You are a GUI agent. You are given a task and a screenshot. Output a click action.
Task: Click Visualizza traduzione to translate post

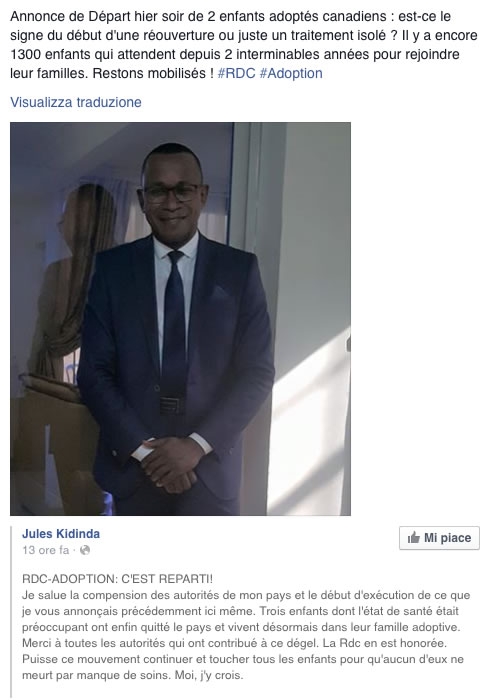coord(76,102)
